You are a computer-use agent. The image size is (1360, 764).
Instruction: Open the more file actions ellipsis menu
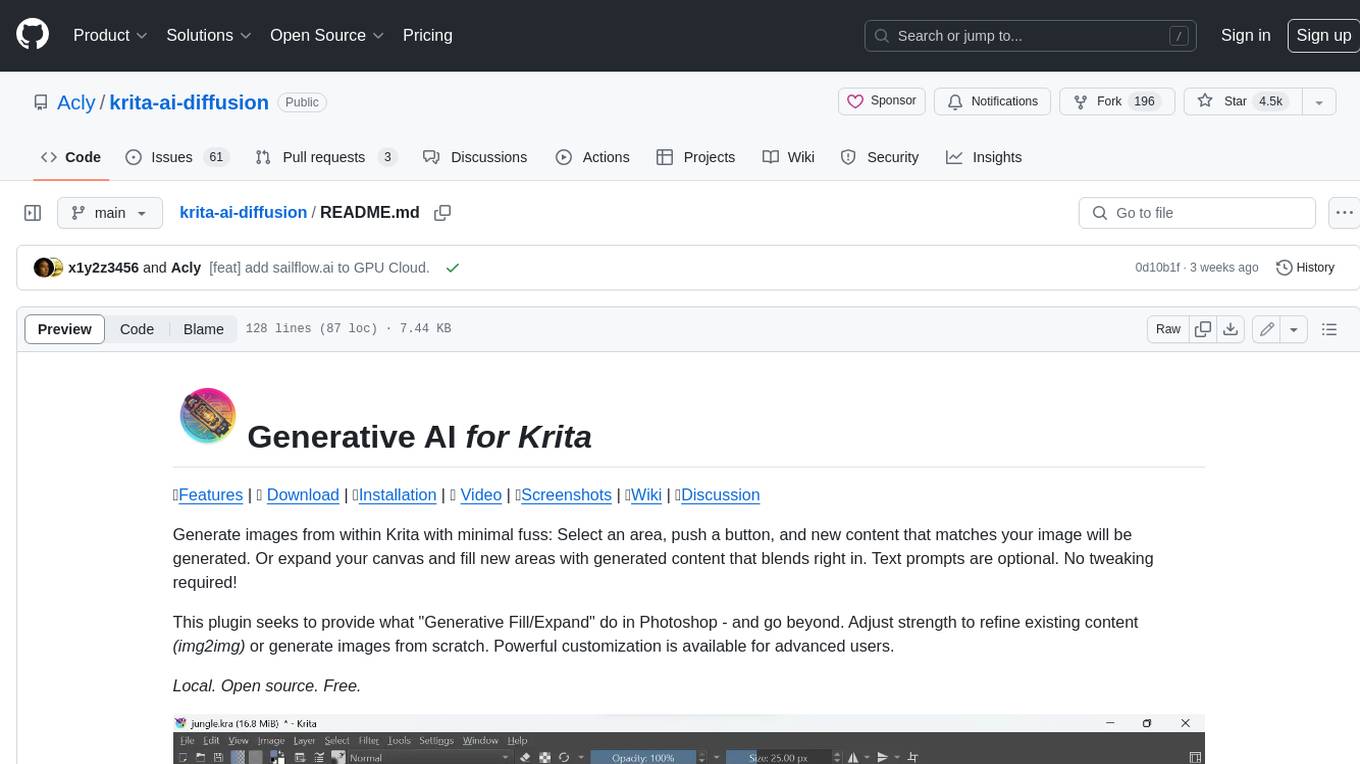[x=1344, y=213]
